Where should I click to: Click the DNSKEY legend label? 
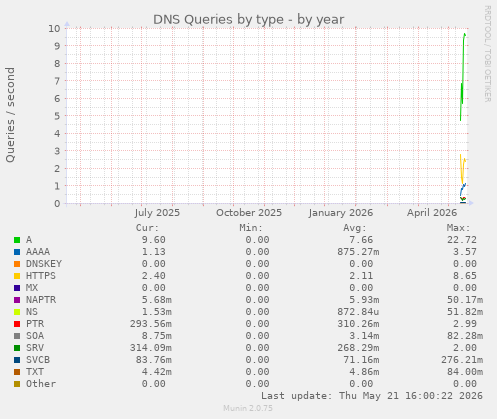coord(44,264)
